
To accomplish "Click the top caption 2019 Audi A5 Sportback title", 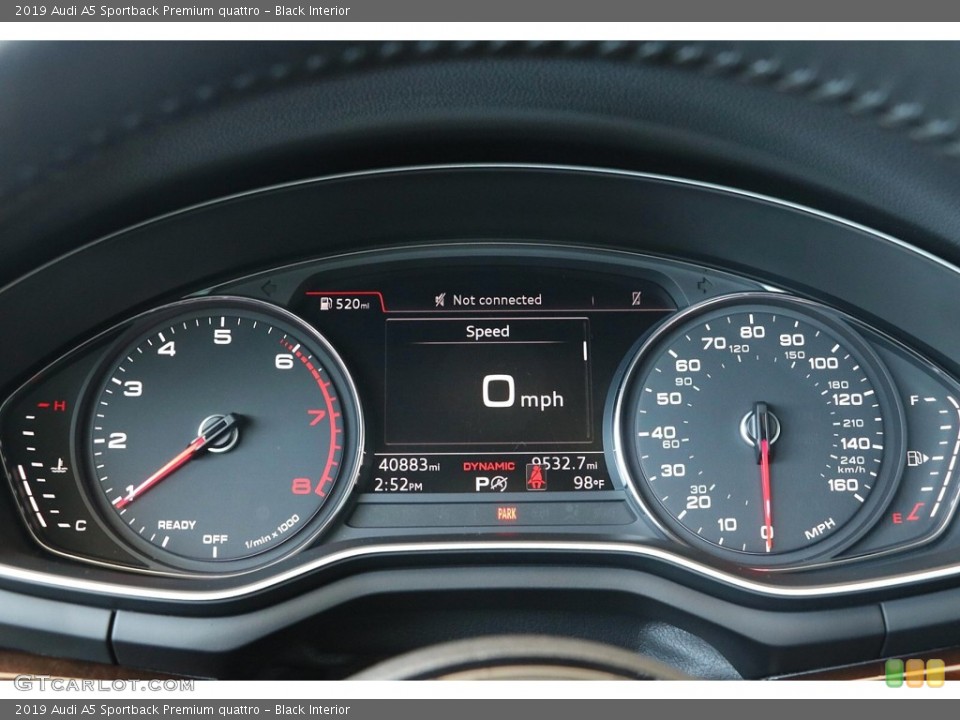I will (182, 10).
